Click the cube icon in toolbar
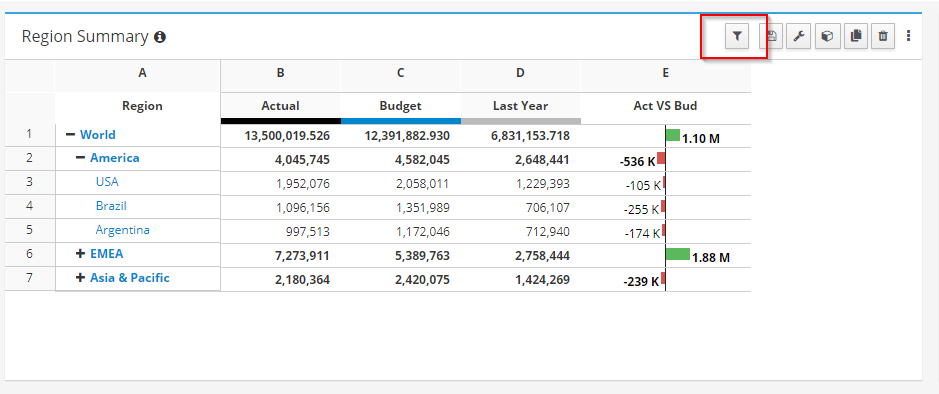 pos(827,37)
